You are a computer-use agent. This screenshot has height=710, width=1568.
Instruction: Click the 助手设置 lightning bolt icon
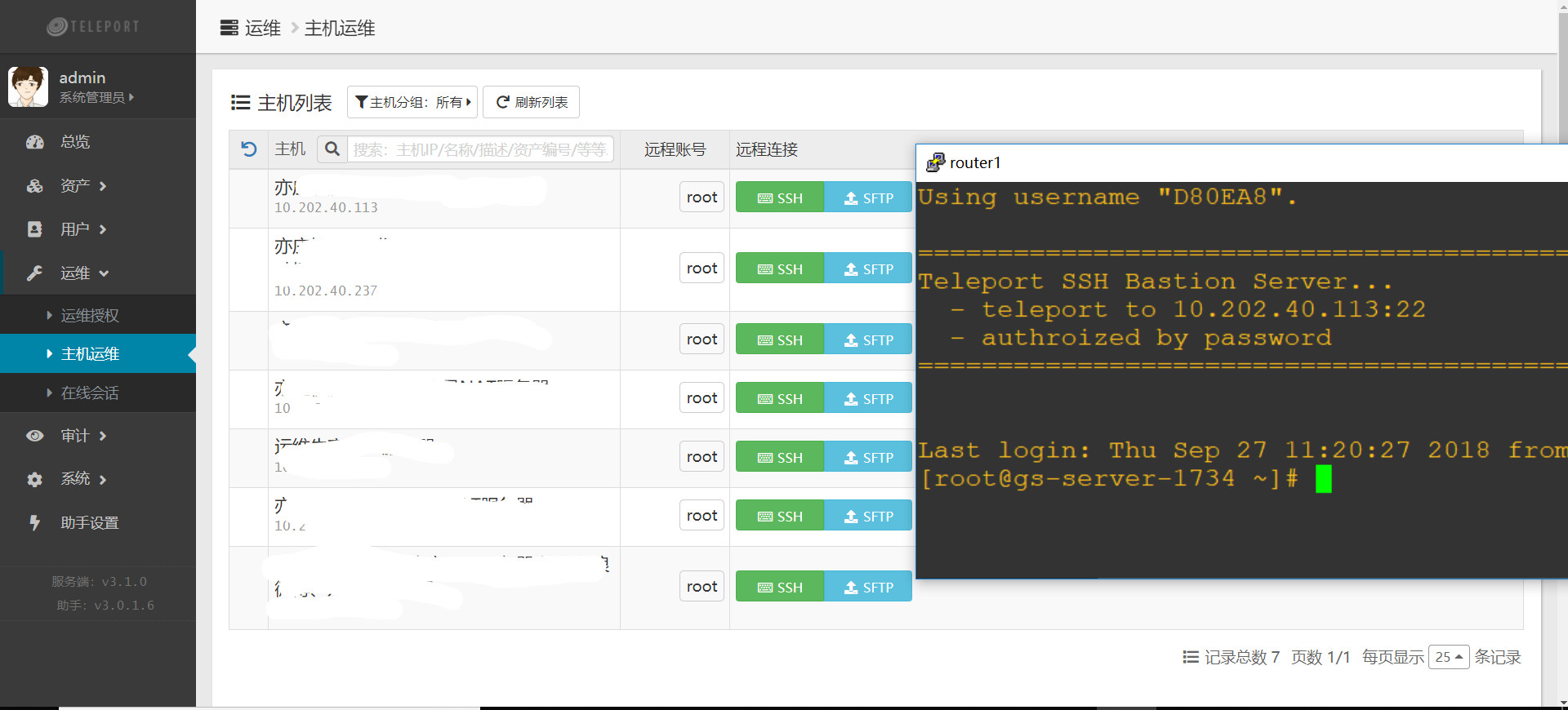35,523
